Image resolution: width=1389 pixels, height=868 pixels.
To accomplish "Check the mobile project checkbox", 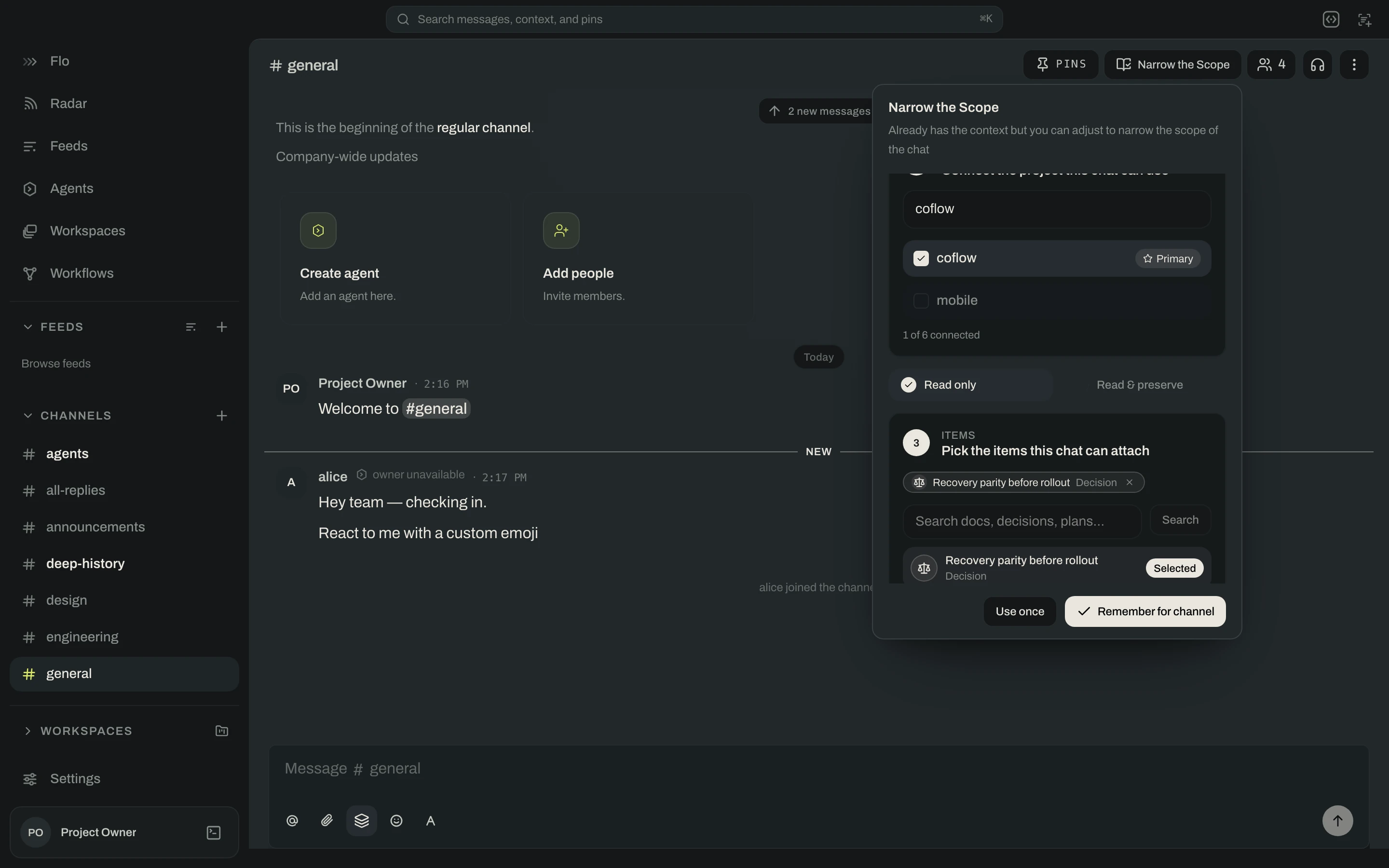I will pos(921,301).
